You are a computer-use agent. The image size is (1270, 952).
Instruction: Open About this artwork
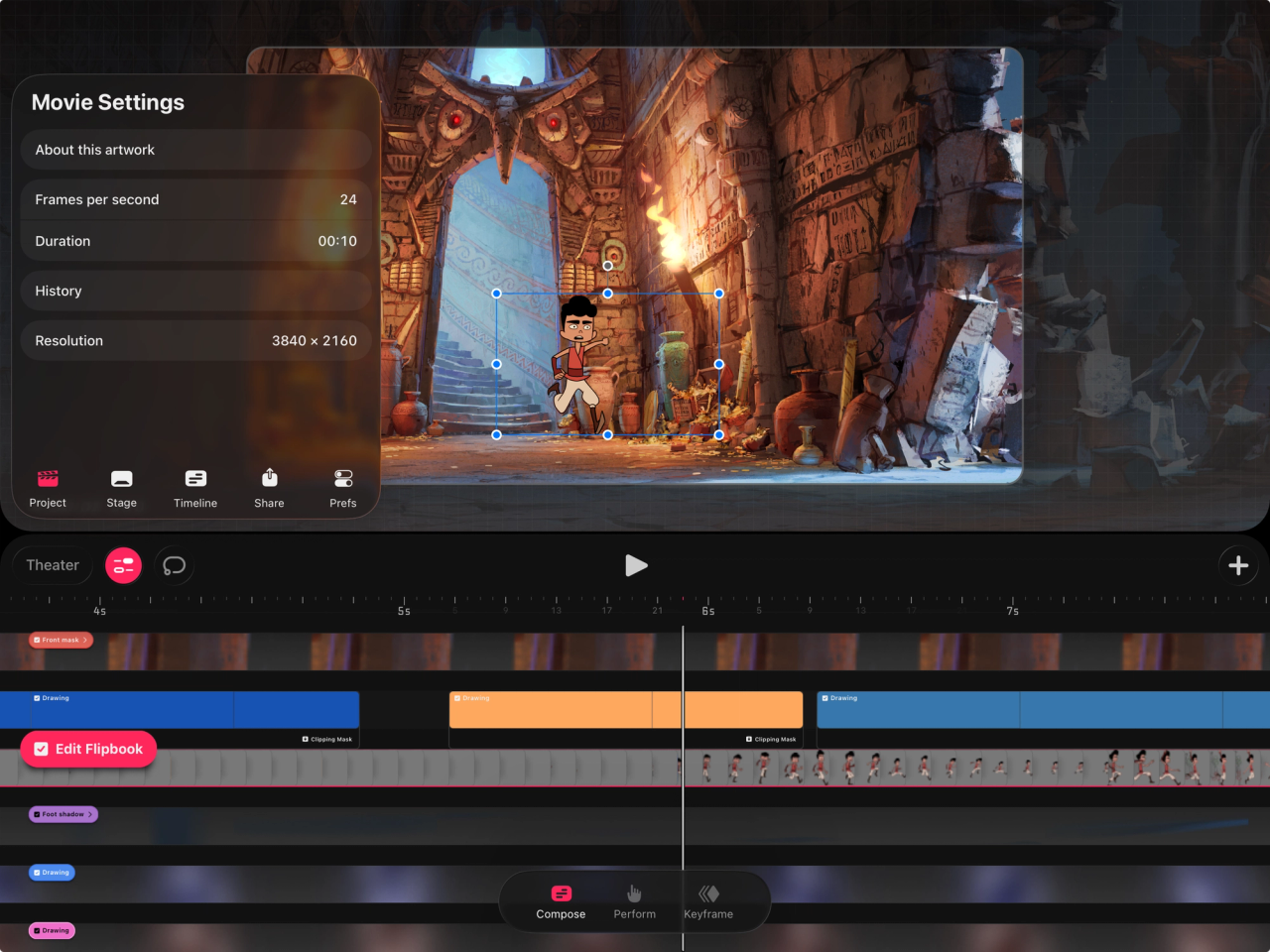pyautogui.click(x=195, y=150)
